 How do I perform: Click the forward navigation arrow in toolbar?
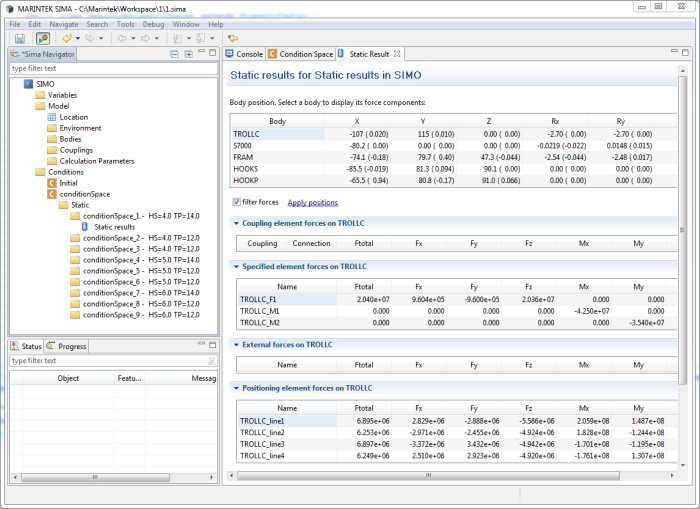click(146, 38)
